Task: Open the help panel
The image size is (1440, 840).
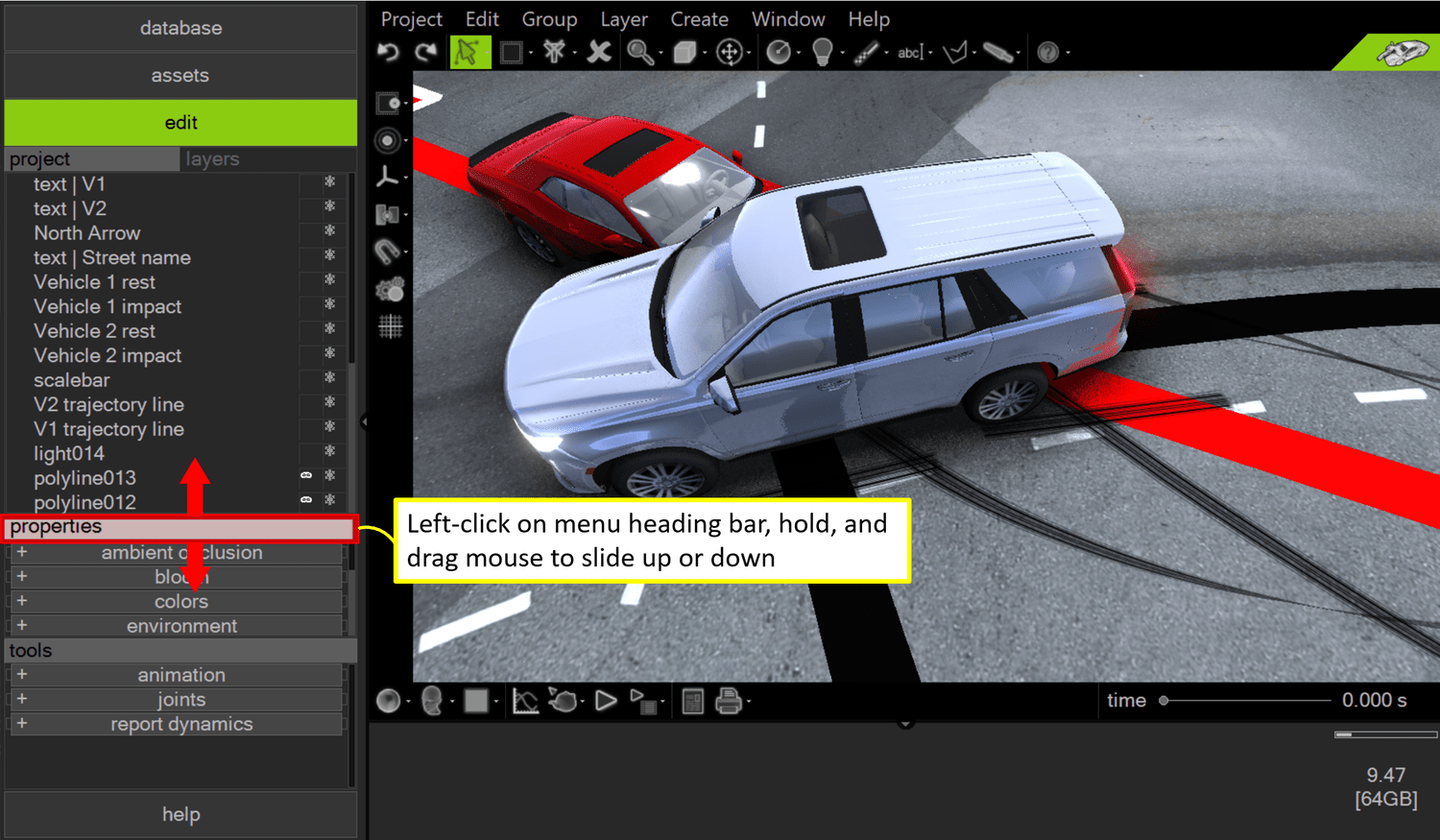Action: click(180, 814)
